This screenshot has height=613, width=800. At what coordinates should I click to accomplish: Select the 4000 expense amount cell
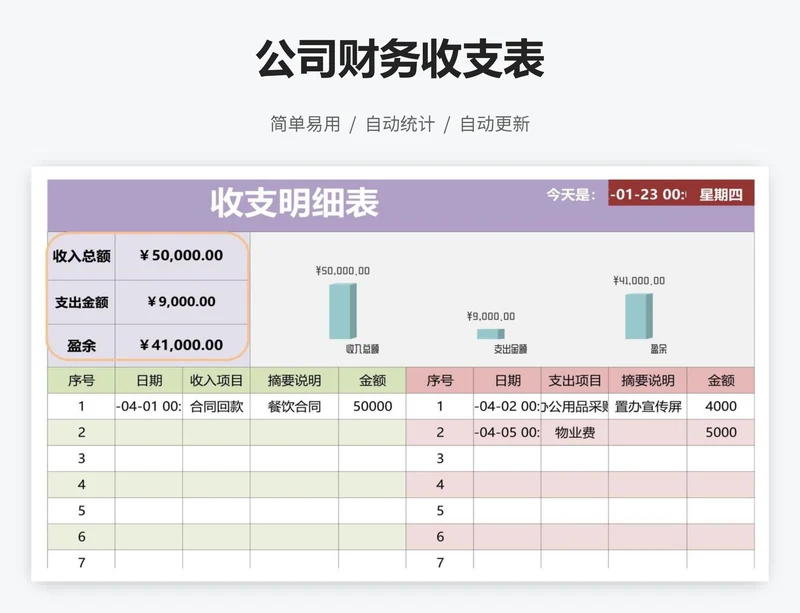(721, 406)
